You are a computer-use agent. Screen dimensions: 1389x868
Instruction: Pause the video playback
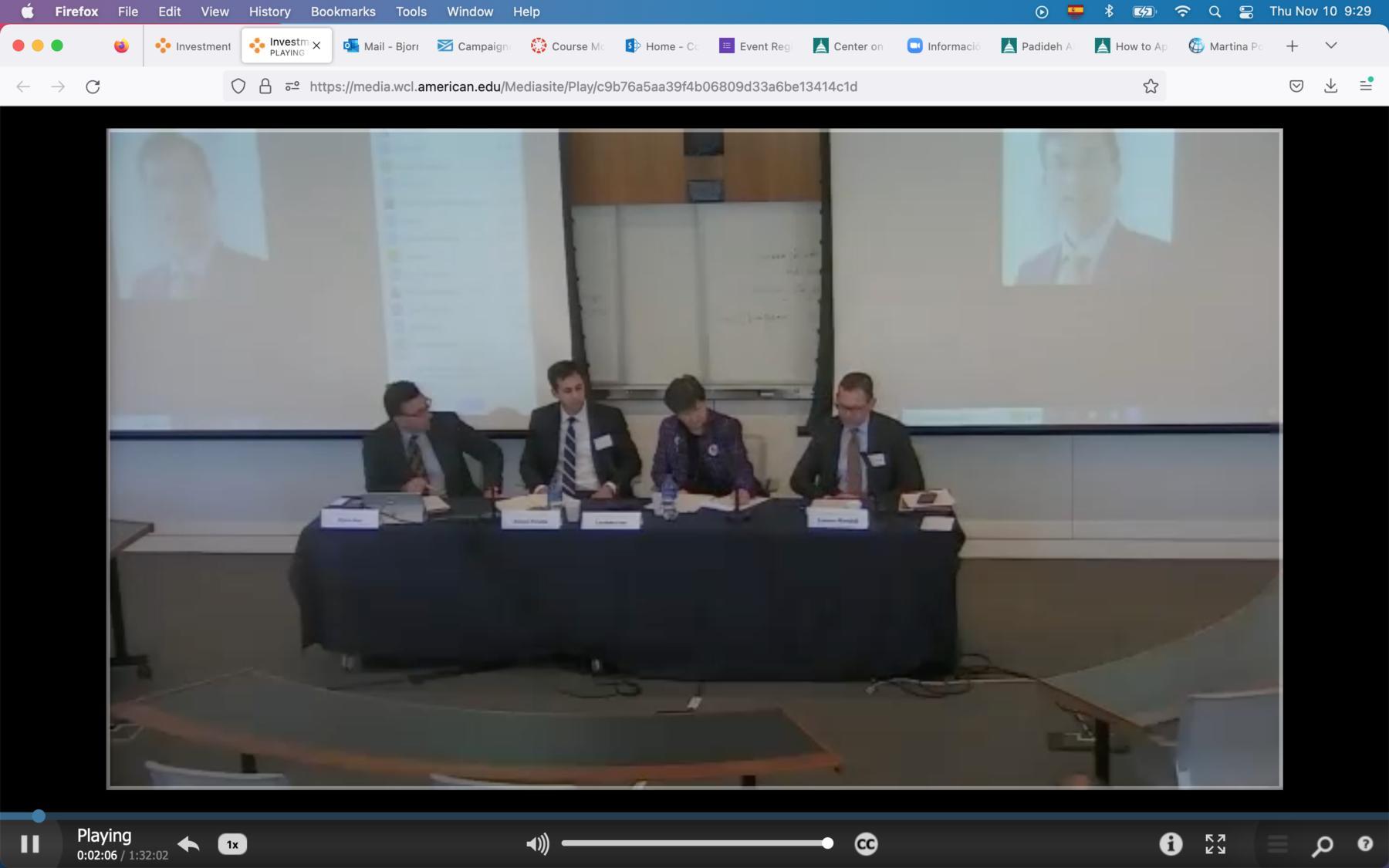(x=29, y=843)
